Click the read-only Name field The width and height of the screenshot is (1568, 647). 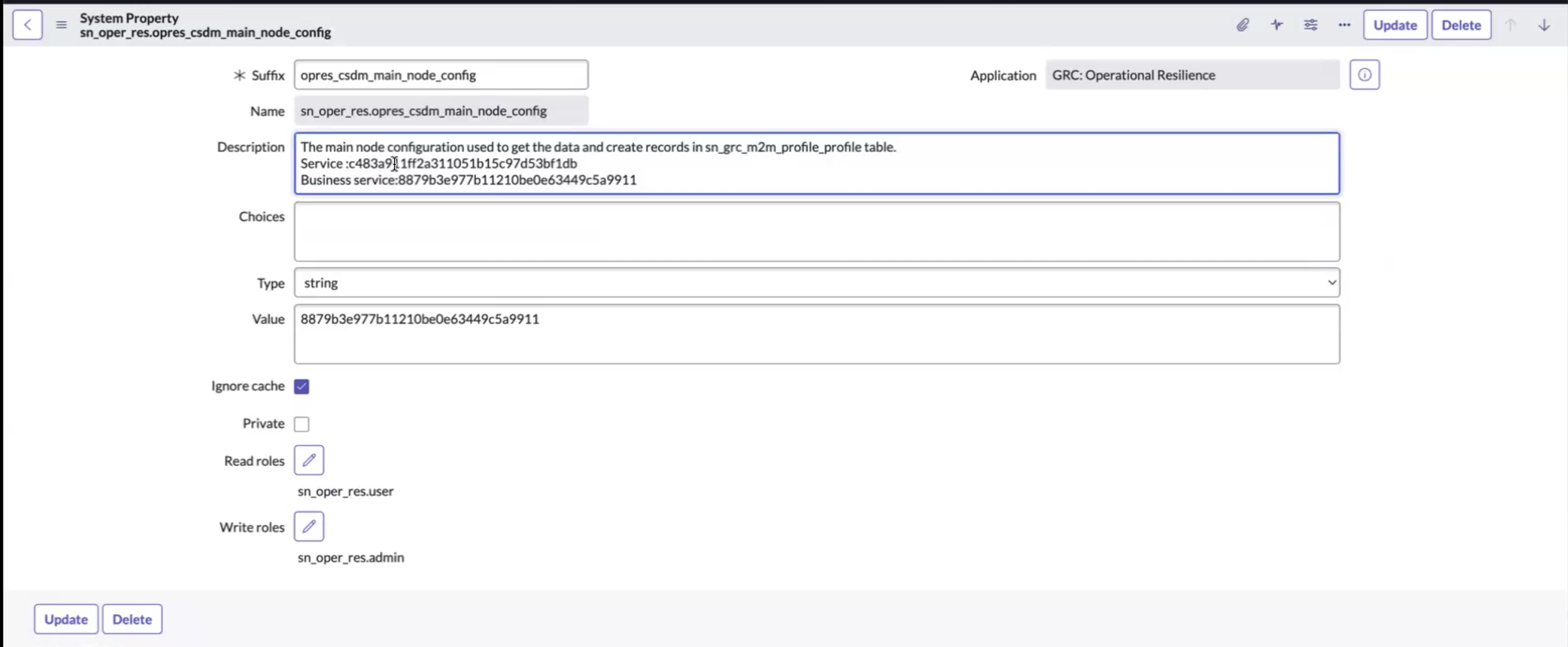click(x=442, y=111)
